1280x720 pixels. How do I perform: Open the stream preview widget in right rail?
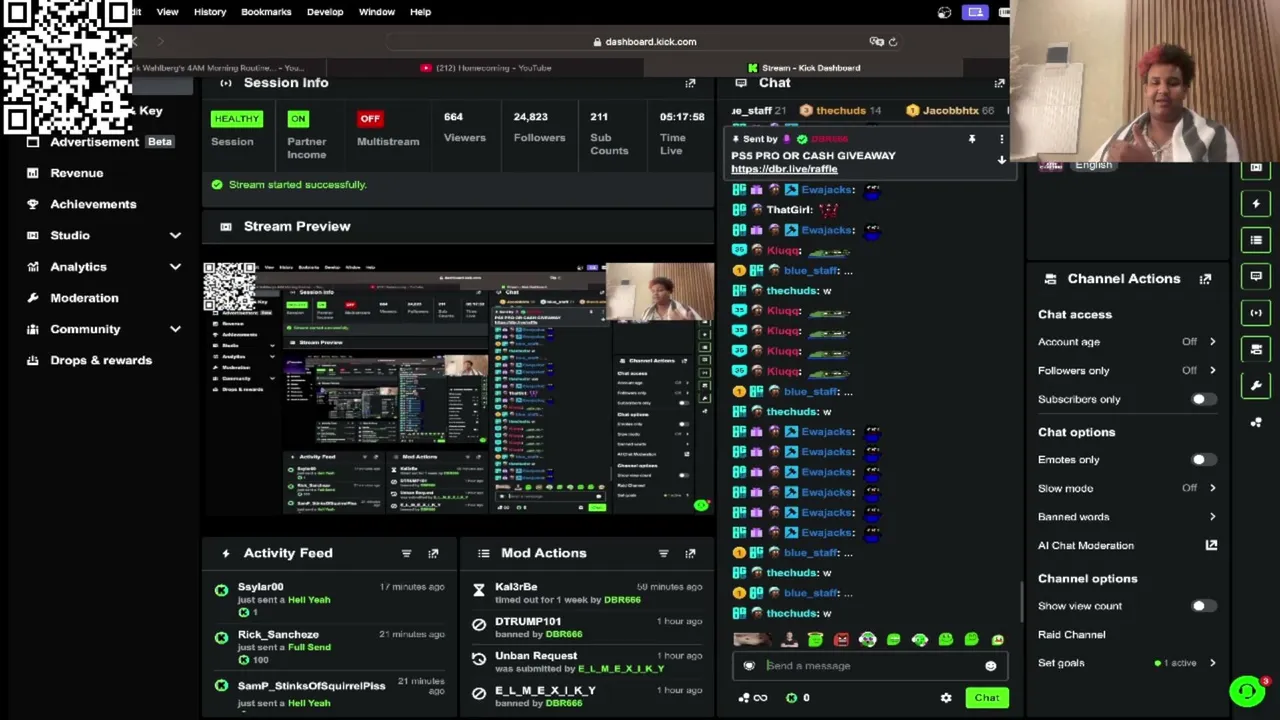(x=1256, y=168)
